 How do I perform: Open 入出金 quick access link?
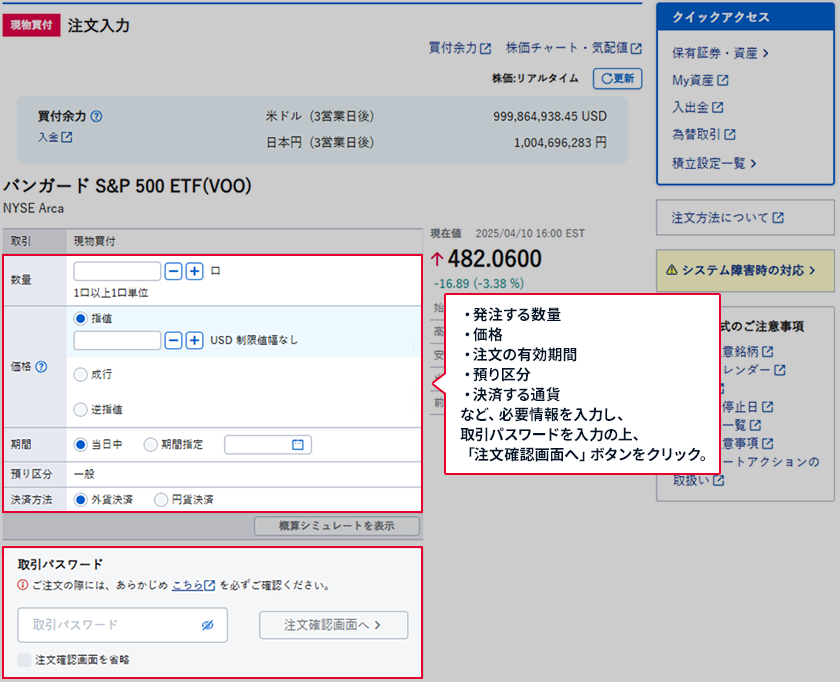click(x=698, y=107)
